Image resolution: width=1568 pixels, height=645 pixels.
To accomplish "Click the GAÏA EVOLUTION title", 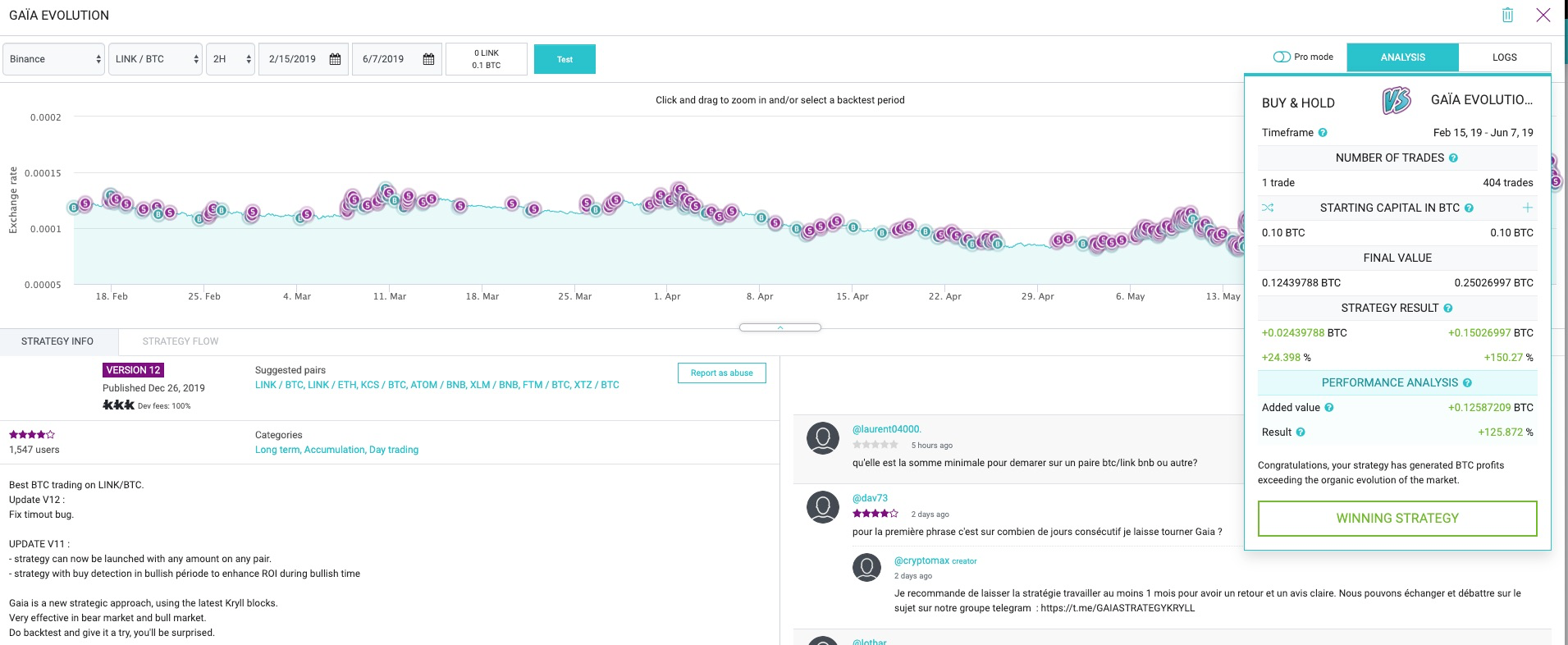I will pos(59,16).
